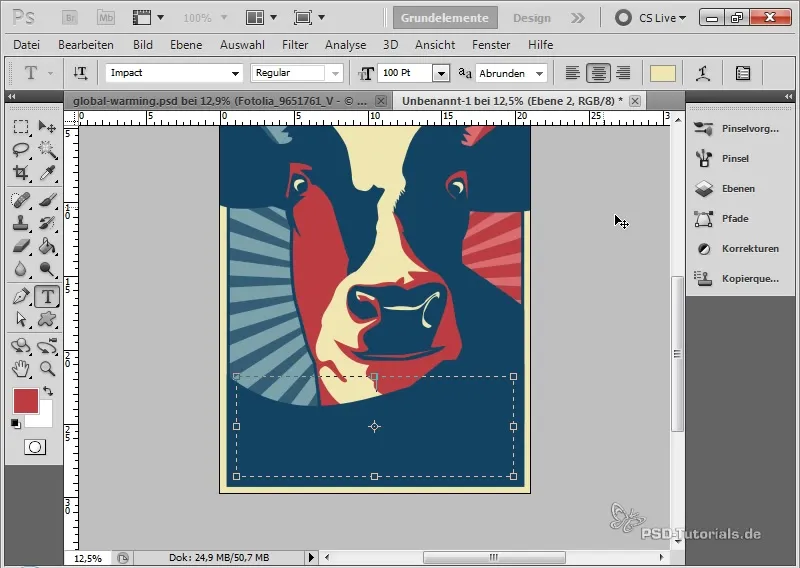The image size is (800, 568).
Task: Select the Rectangular Marquee tool
Action: coord(21,127)
